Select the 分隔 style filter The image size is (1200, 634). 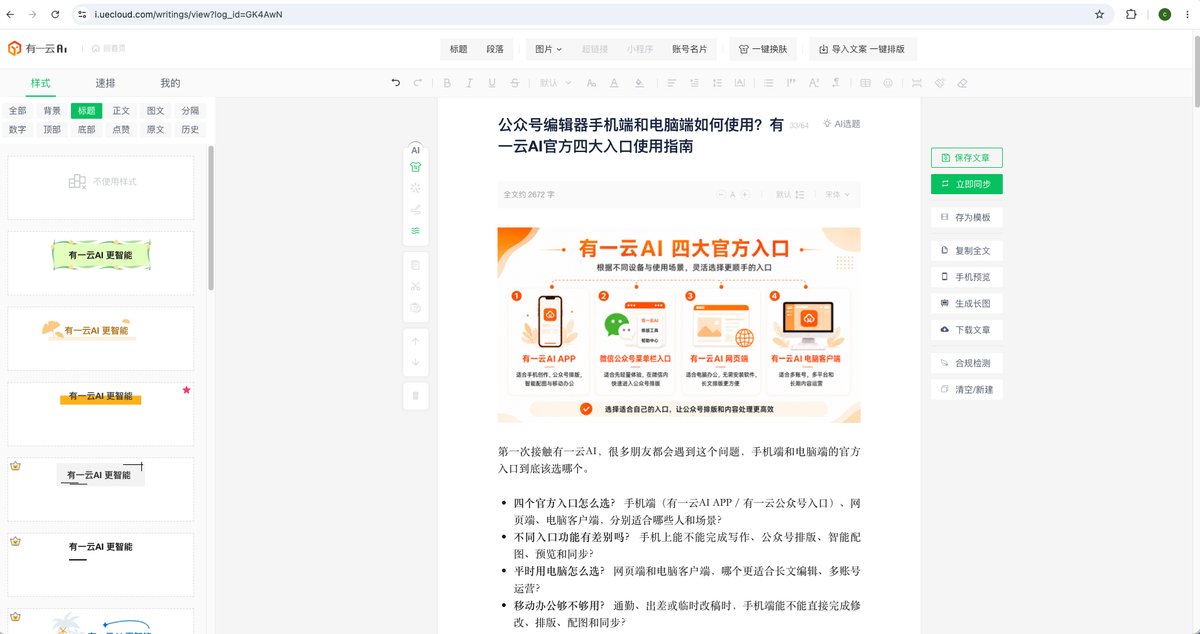(190, 111)
